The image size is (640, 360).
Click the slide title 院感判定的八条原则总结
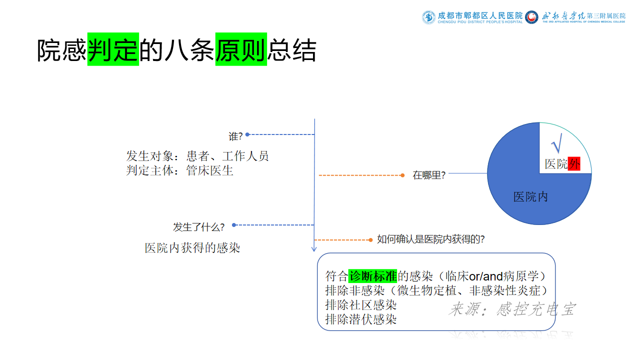(x=177, y=50)
